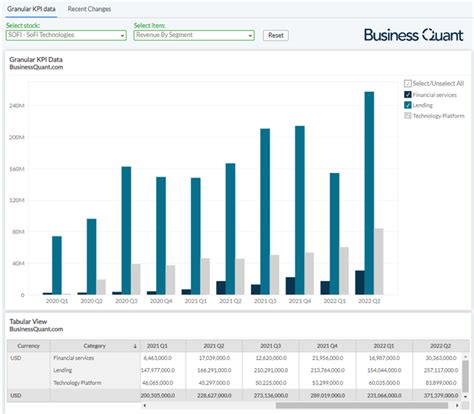This screenshot has height=414, width=474.
Task: Click the Business Quant logo
Action: coord(414,35)
